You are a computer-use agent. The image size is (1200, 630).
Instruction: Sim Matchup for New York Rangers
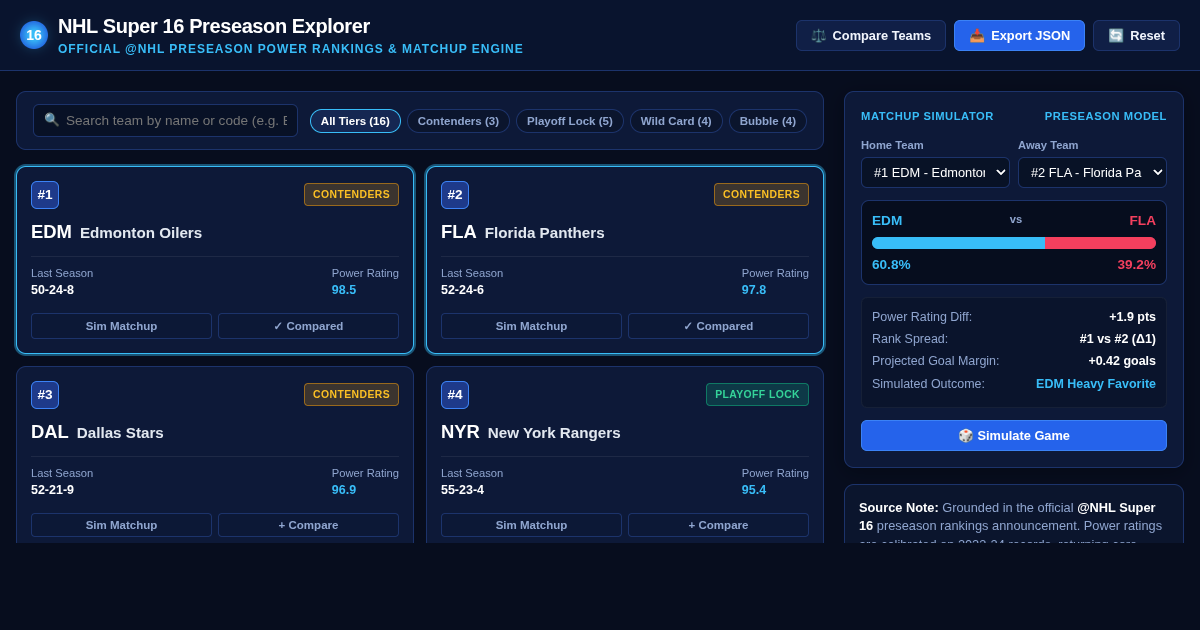click(531, 525)
